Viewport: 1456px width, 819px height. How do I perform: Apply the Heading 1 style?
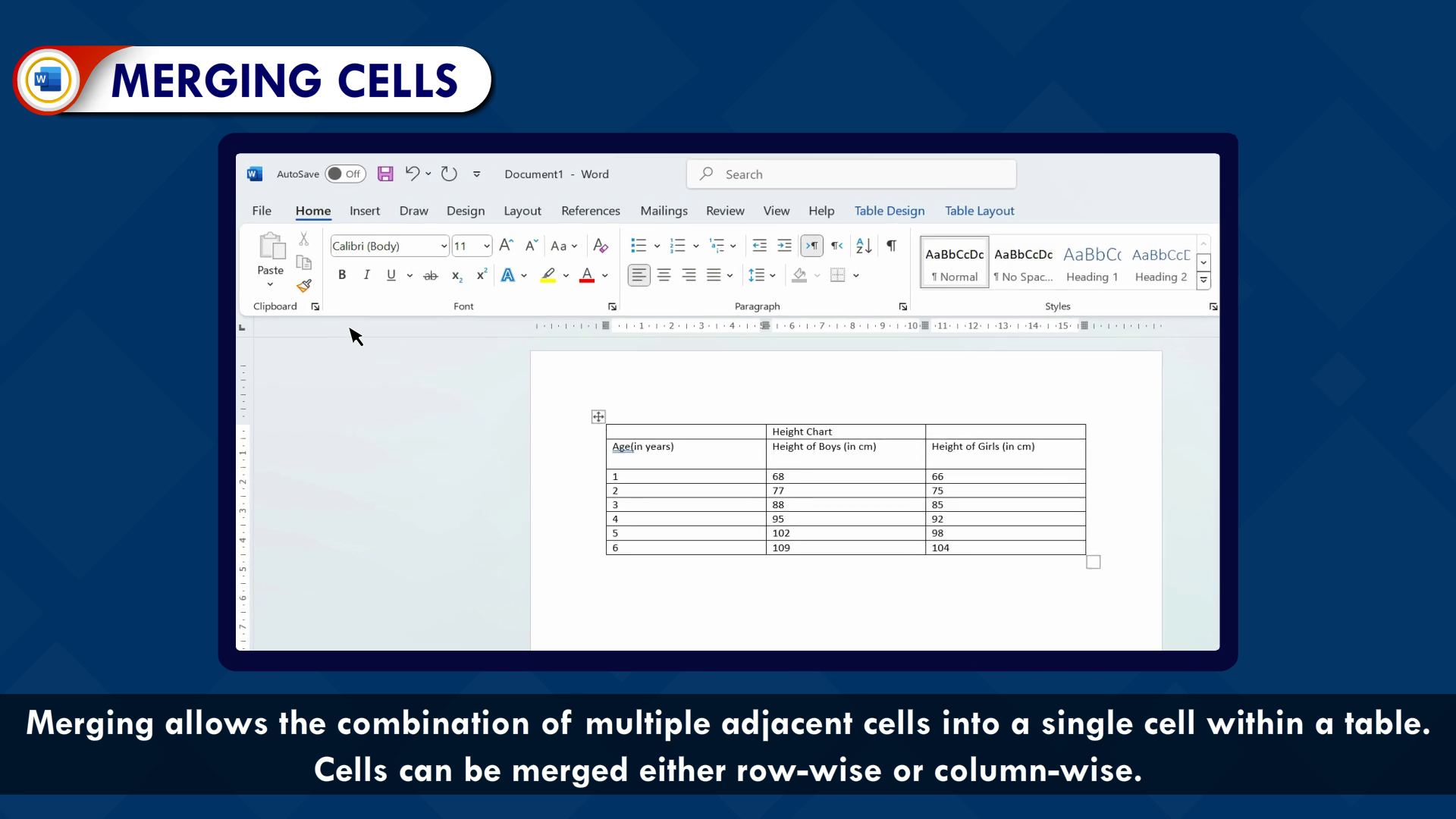coord(1092,262)
